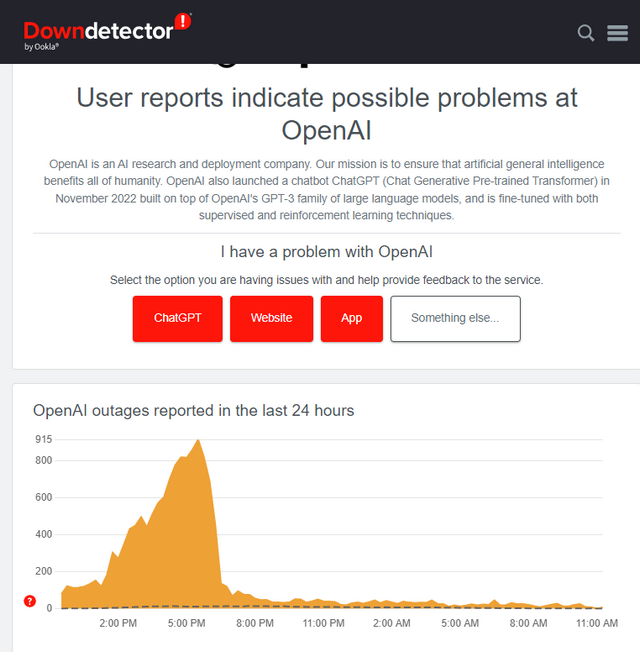Report a problem with App
The width and height of the screenshot is (640, 652).
(x=352, y=319)
